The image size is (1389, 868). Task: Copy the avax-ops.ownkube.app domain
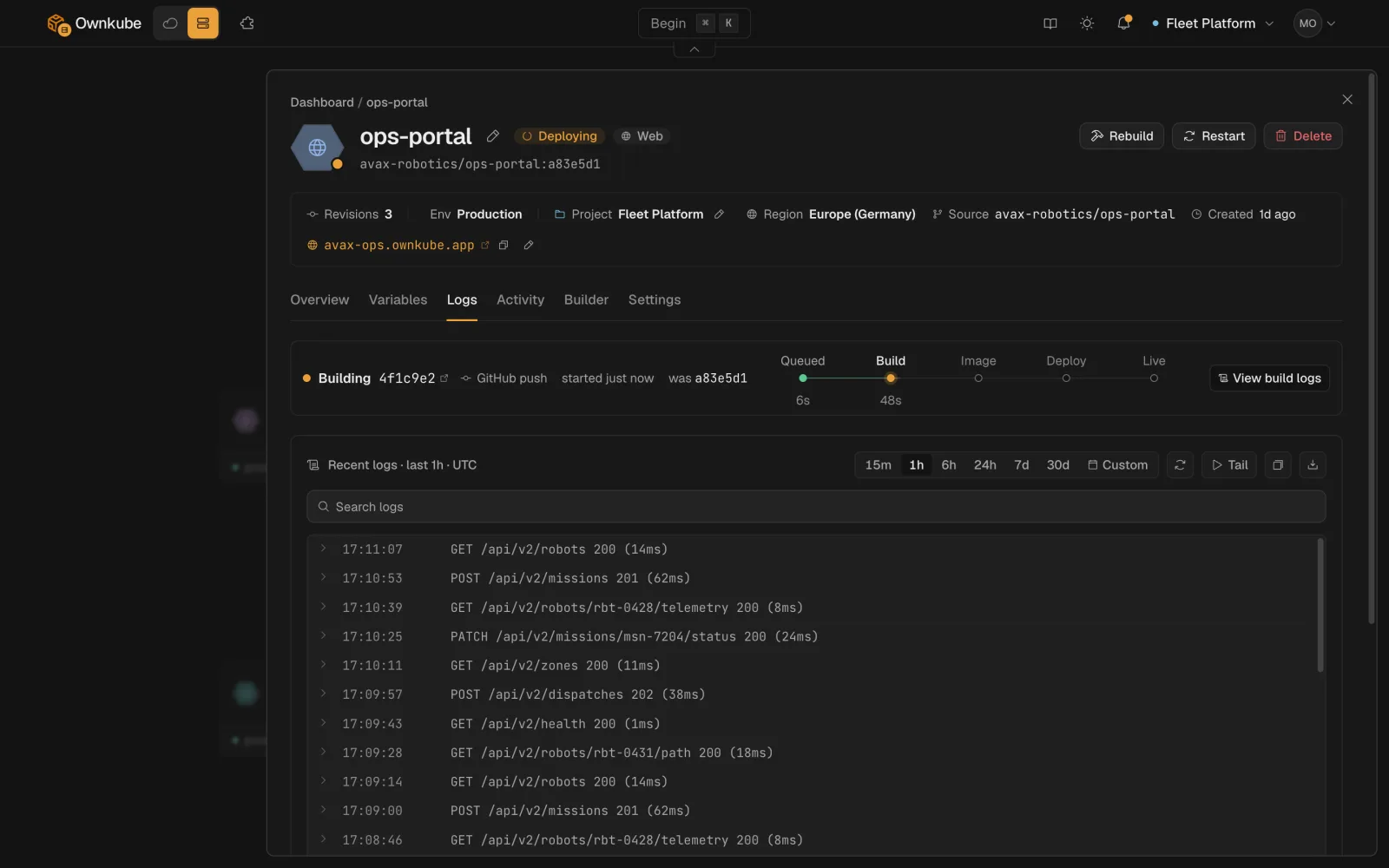[504, 246]
